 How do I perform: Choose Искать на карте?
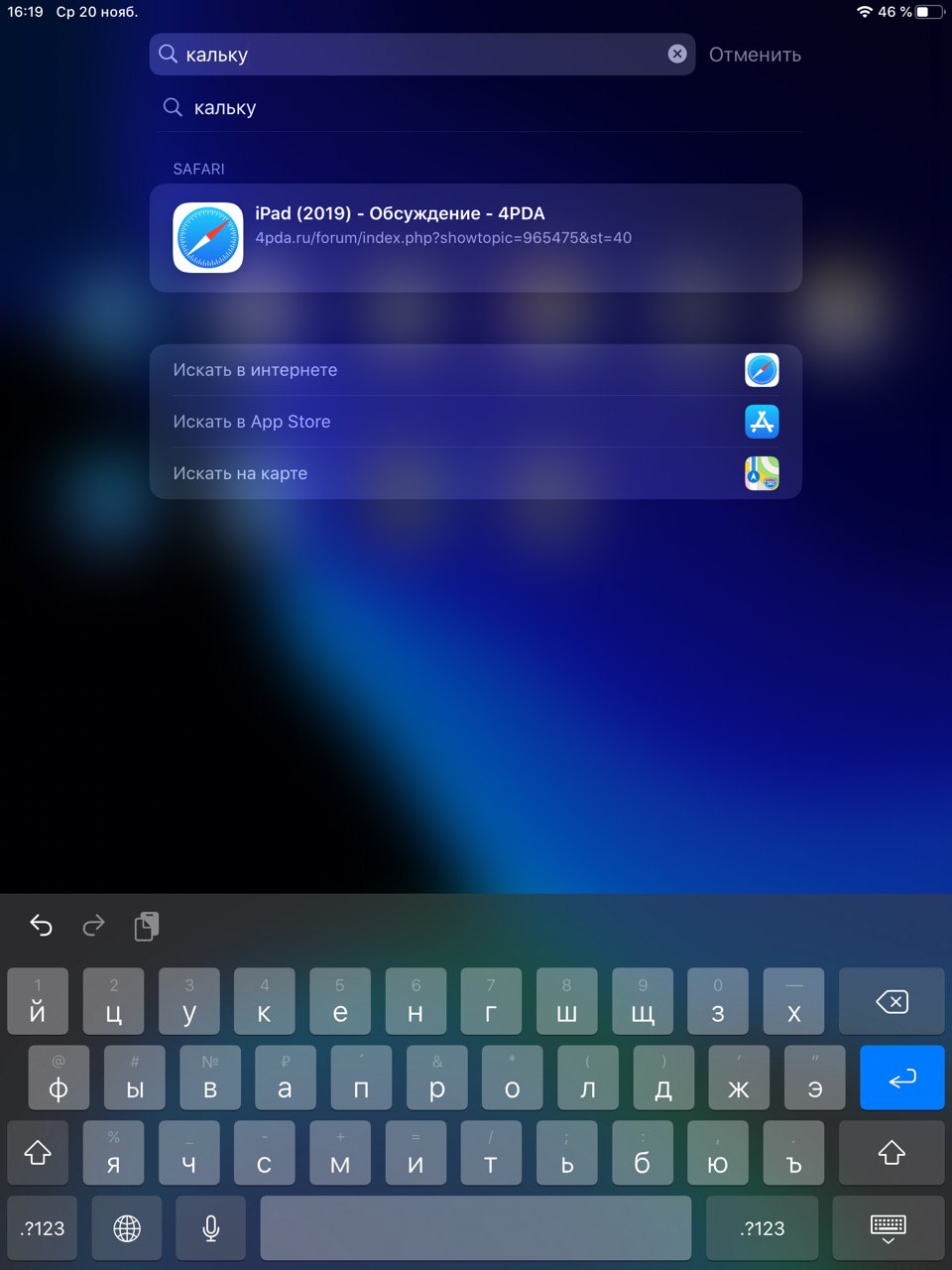[x=476, y=473]
